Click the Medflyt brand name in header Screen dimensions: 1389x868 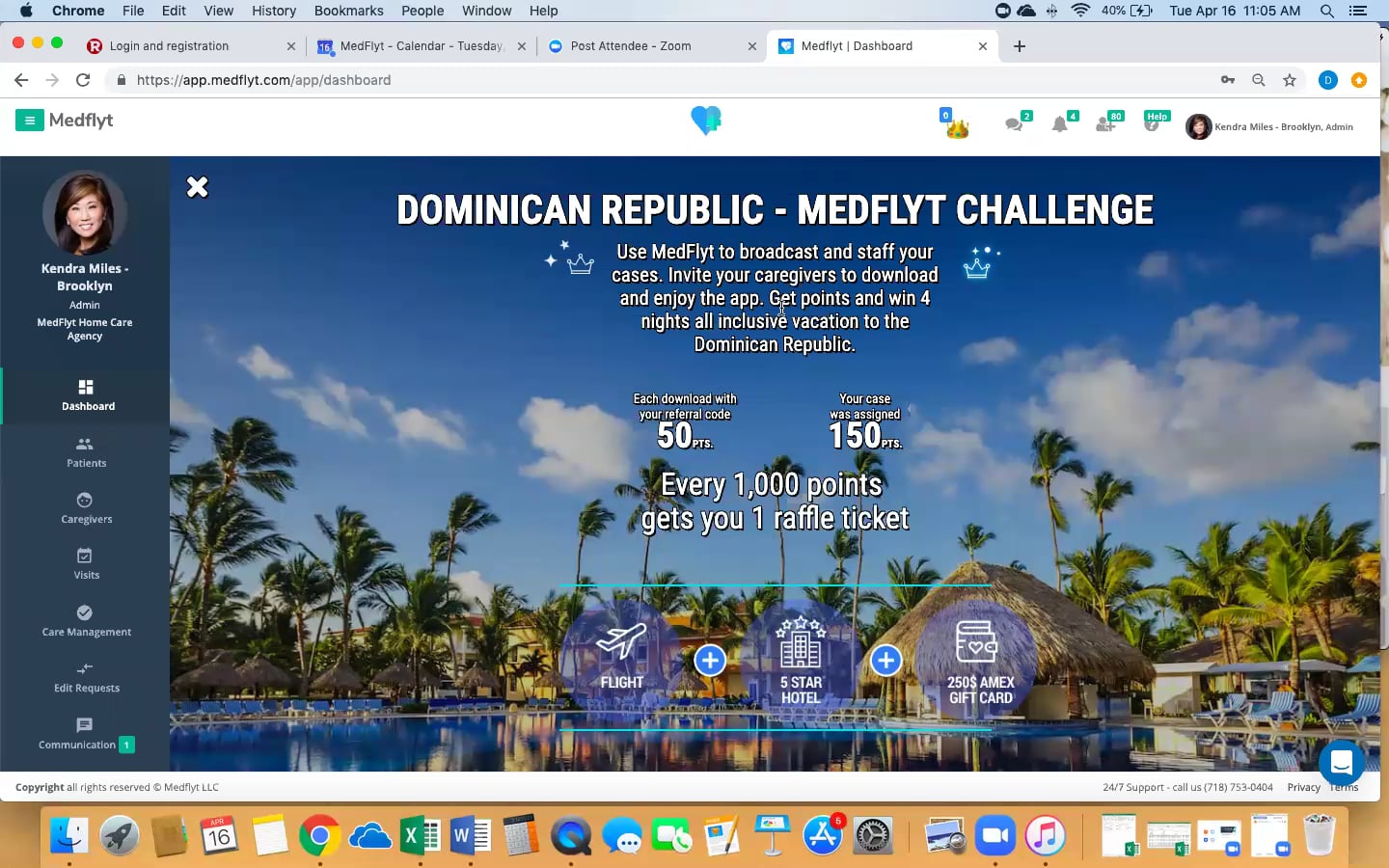pyautogui.click(x=81, y=121)
